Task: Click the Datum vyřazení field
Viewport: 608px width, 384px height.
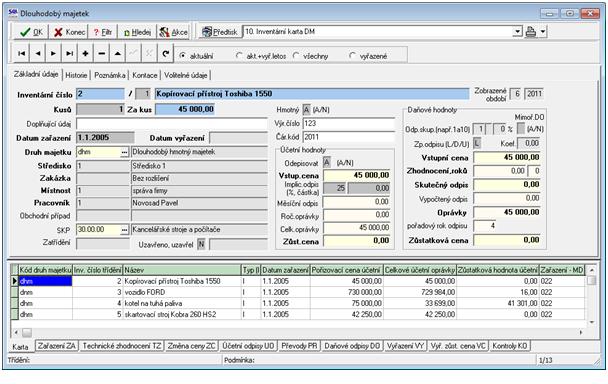Action: [238, 138]
